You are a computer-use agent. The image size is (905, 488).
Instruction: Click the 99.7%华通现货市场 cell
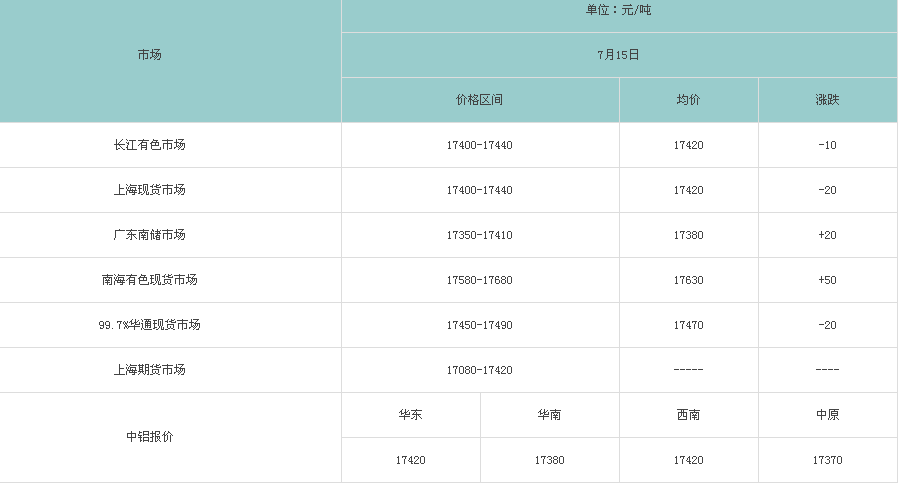tap(149, 325)
